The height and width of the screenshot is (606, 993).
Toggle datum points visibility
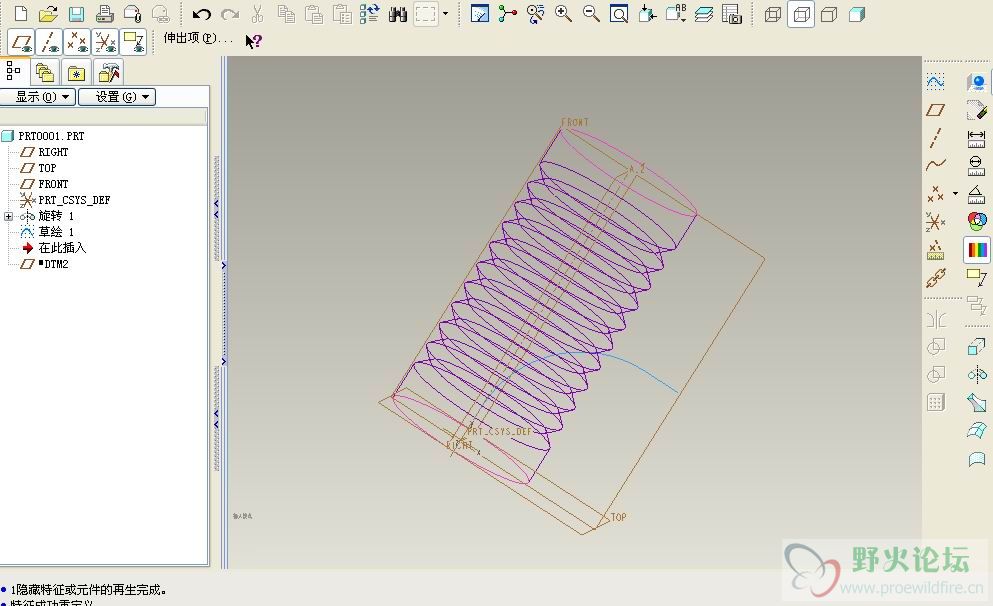(x=77, y=42)
